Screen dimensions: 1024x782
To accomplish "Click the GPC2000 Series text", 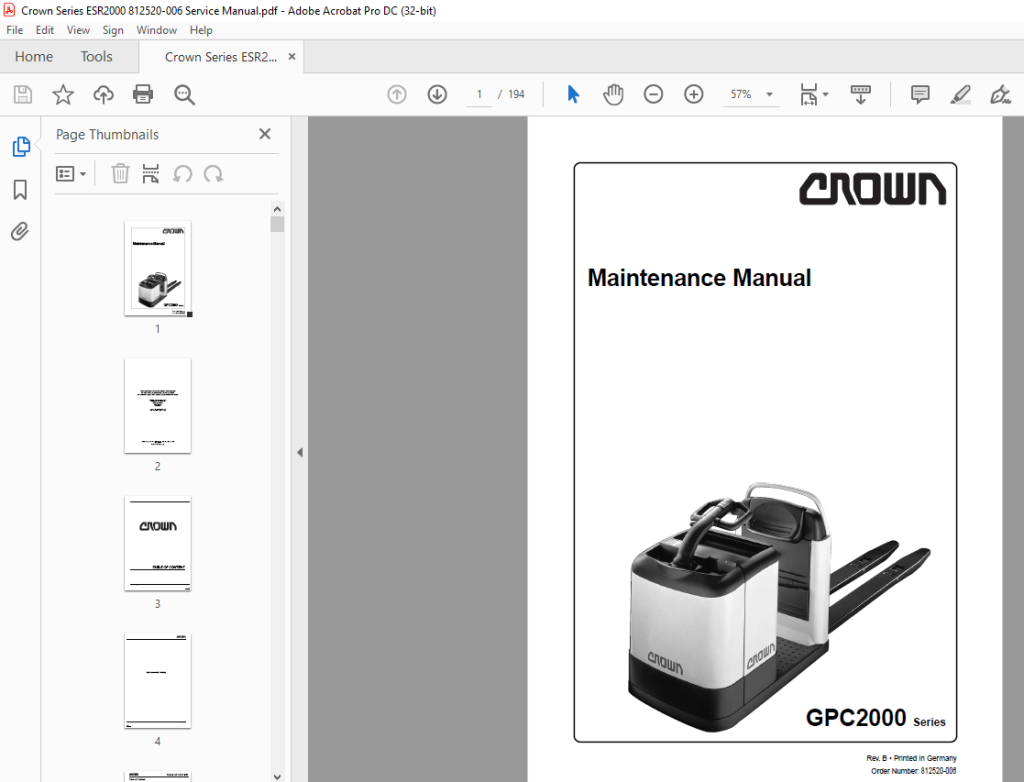I will [875, 718].
